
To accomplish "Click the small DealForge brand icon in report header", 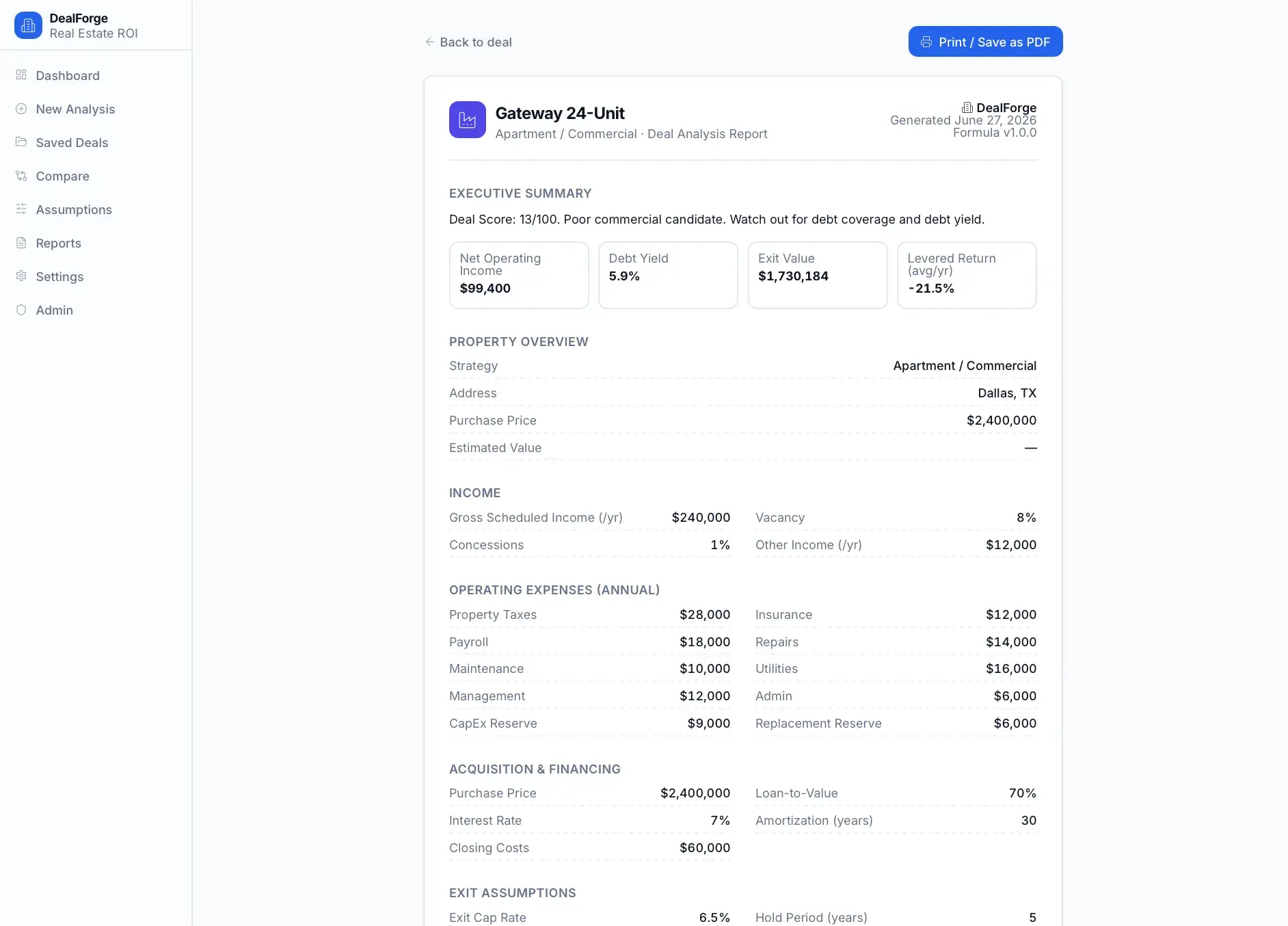I will click(967, 107).
